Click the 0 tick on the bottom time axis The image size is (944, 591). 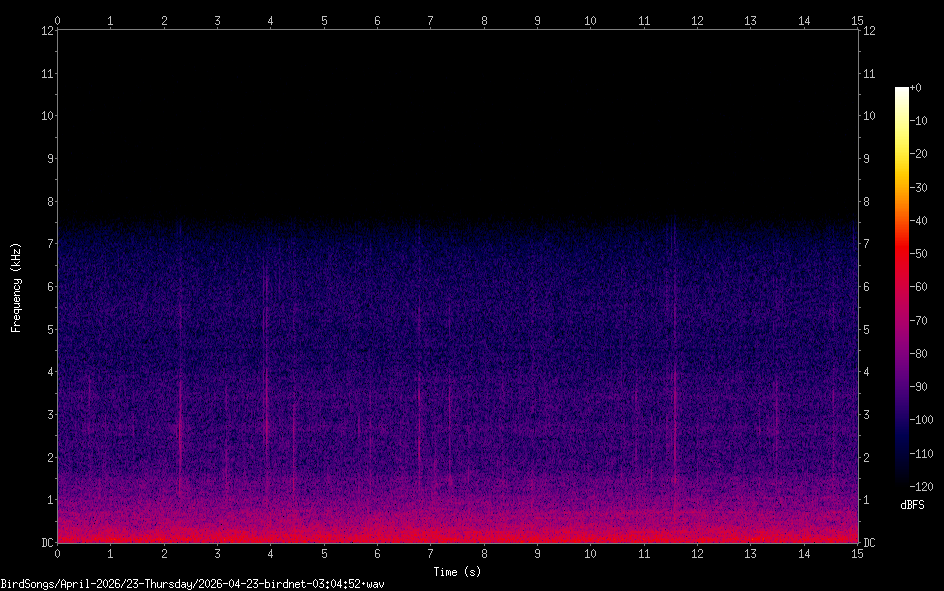point(57,553)
